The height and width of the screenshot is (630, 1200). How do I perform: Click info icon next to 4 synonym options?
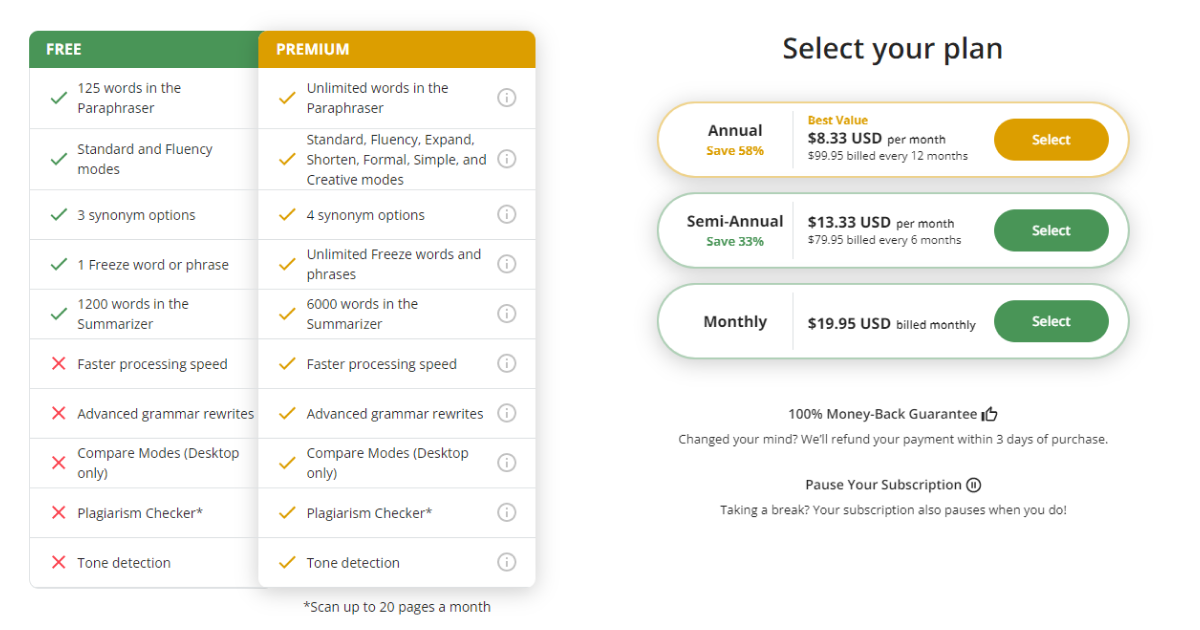tap(507, 215)
